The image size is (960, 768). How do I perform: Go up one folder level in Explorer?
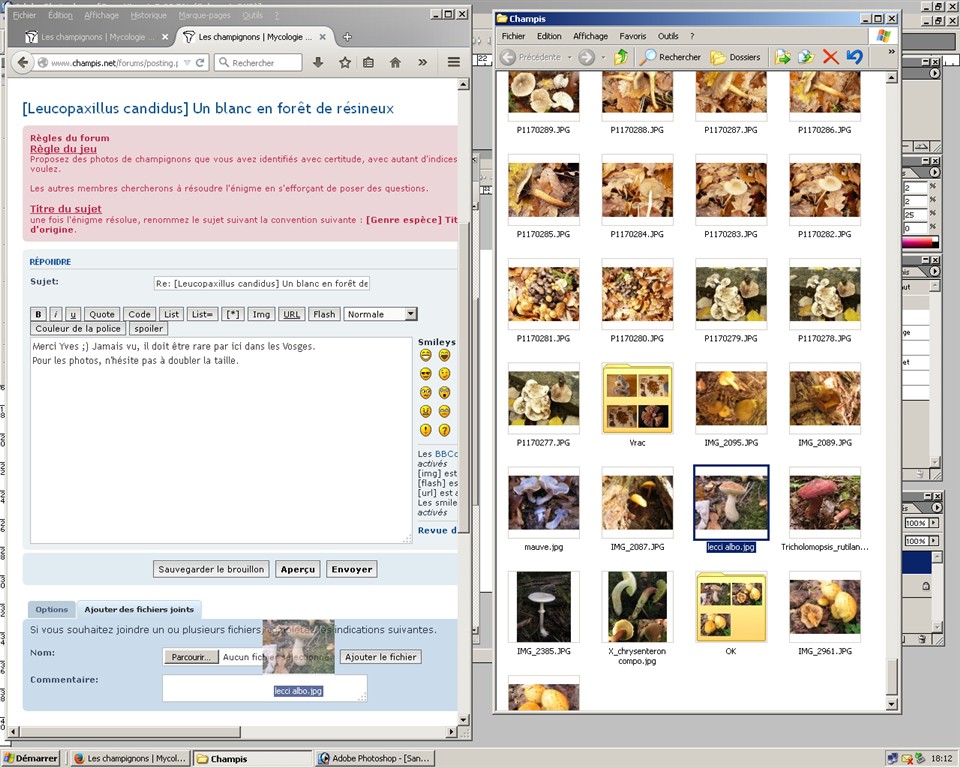(621, 57)
